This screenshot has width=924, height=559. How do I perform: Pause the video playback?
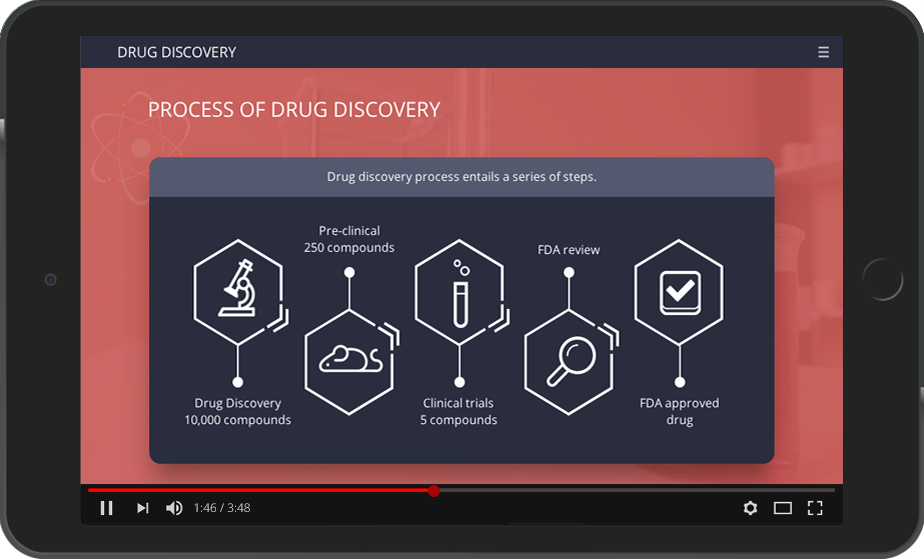[107, 508]
